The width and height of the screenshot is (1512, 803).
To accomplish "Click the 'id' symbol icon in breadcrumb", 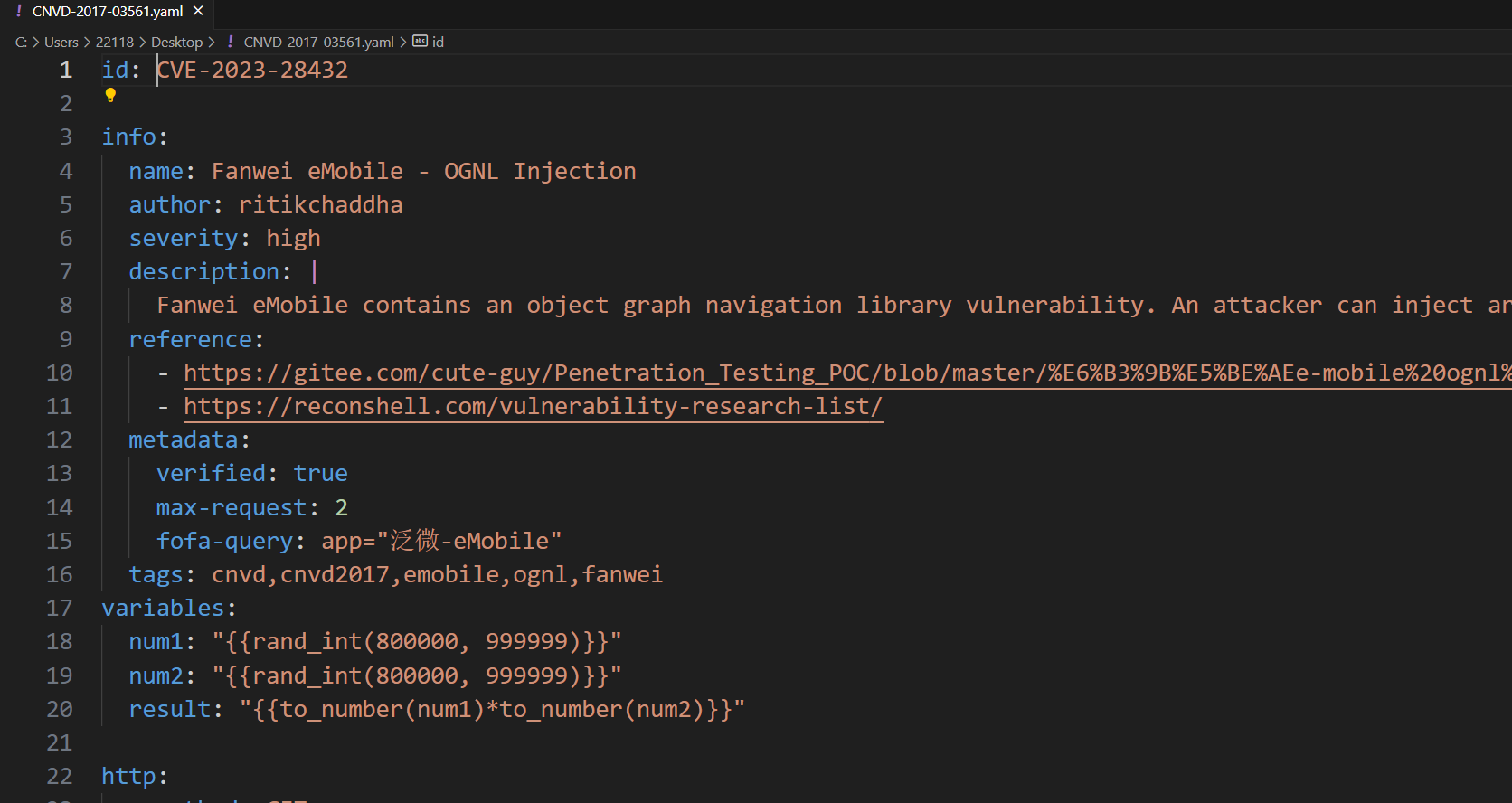I will 420,41.
